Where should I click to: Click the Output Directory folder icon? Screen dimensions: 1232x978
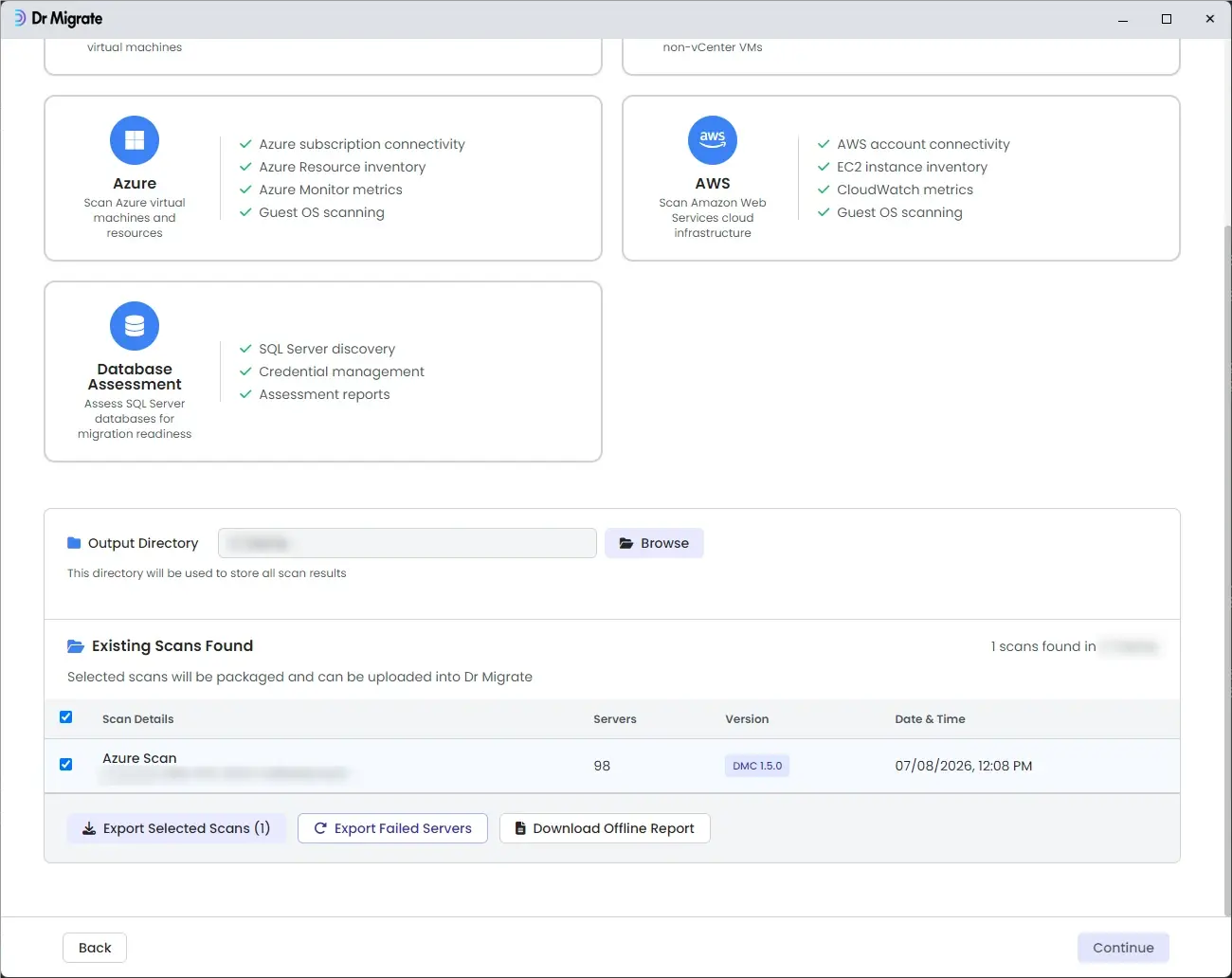click(x=74, y=543)
